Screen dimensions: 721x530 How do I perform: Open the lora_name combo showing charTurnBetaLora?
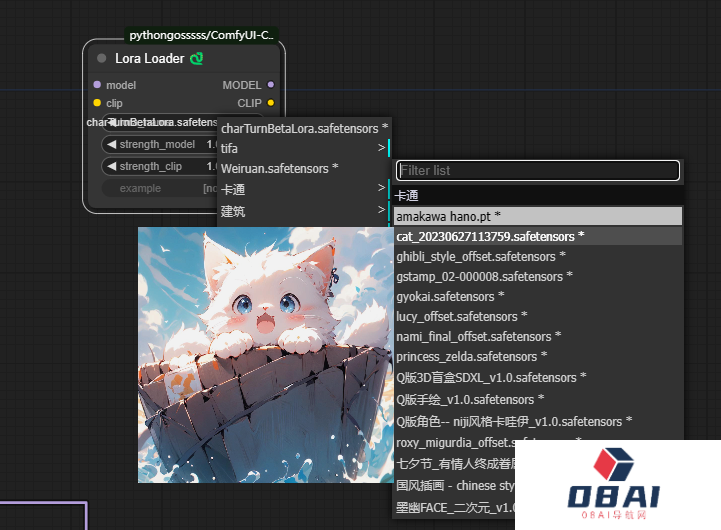pos(159,122)
